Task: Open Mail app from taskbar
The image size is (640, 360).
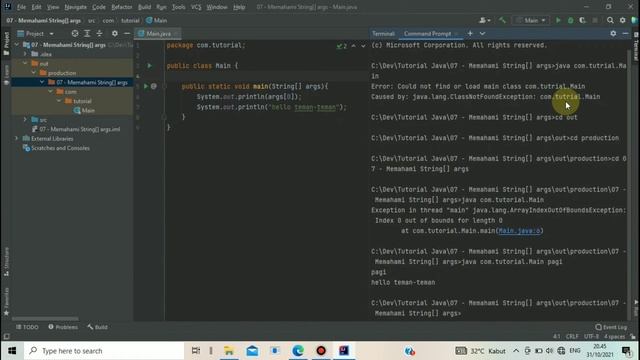Action: tap(252, 351)
